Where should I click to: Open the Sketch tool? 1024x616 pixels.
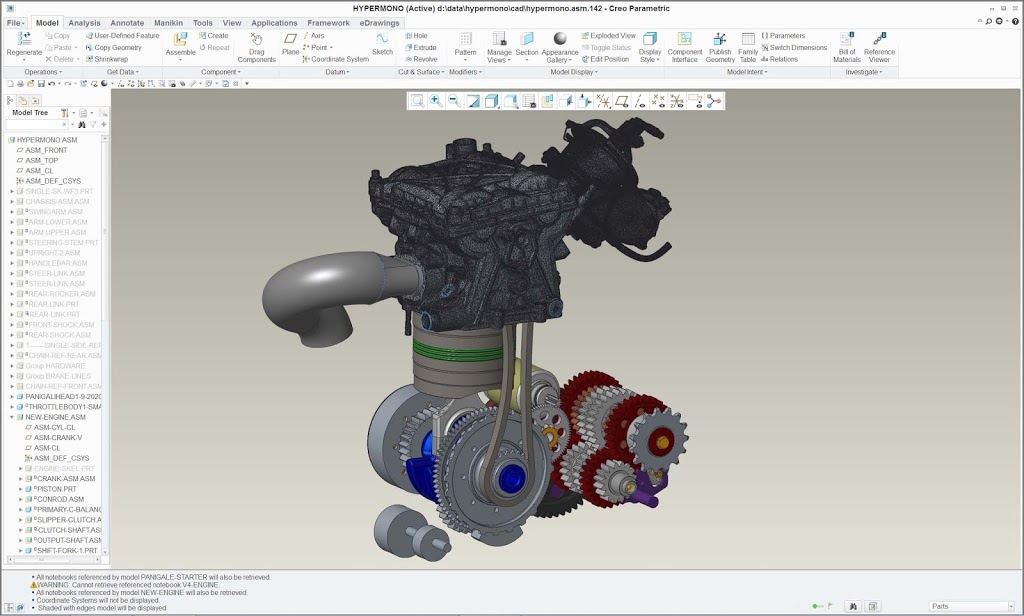click(382, 40)
